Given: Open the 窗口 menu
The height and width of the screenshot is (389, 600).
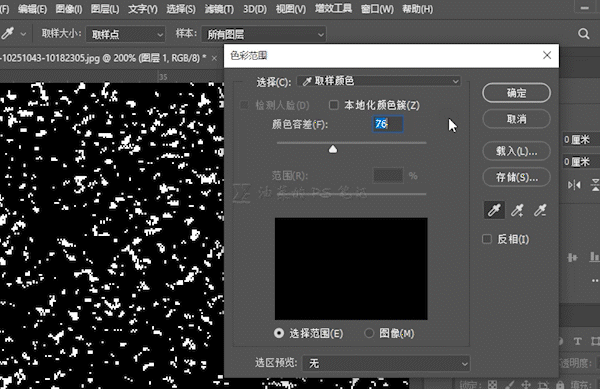Looking at the screenshot, I should [377, 9].
